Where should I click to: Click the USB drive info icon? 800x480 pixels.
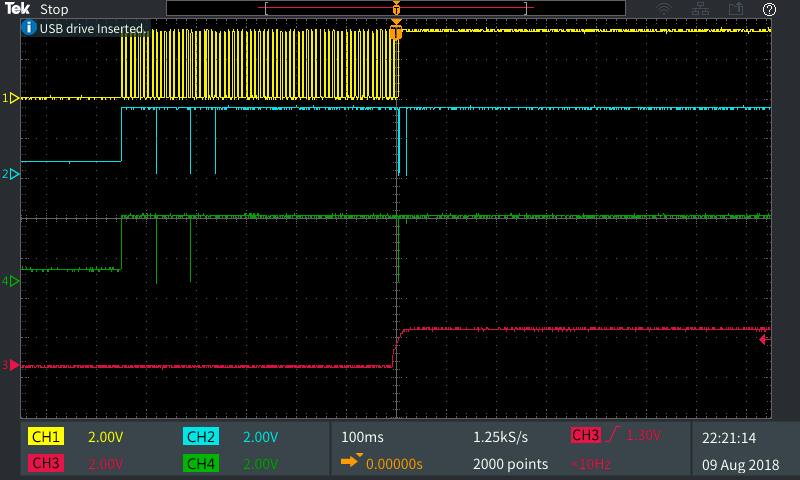coord(29,27)
